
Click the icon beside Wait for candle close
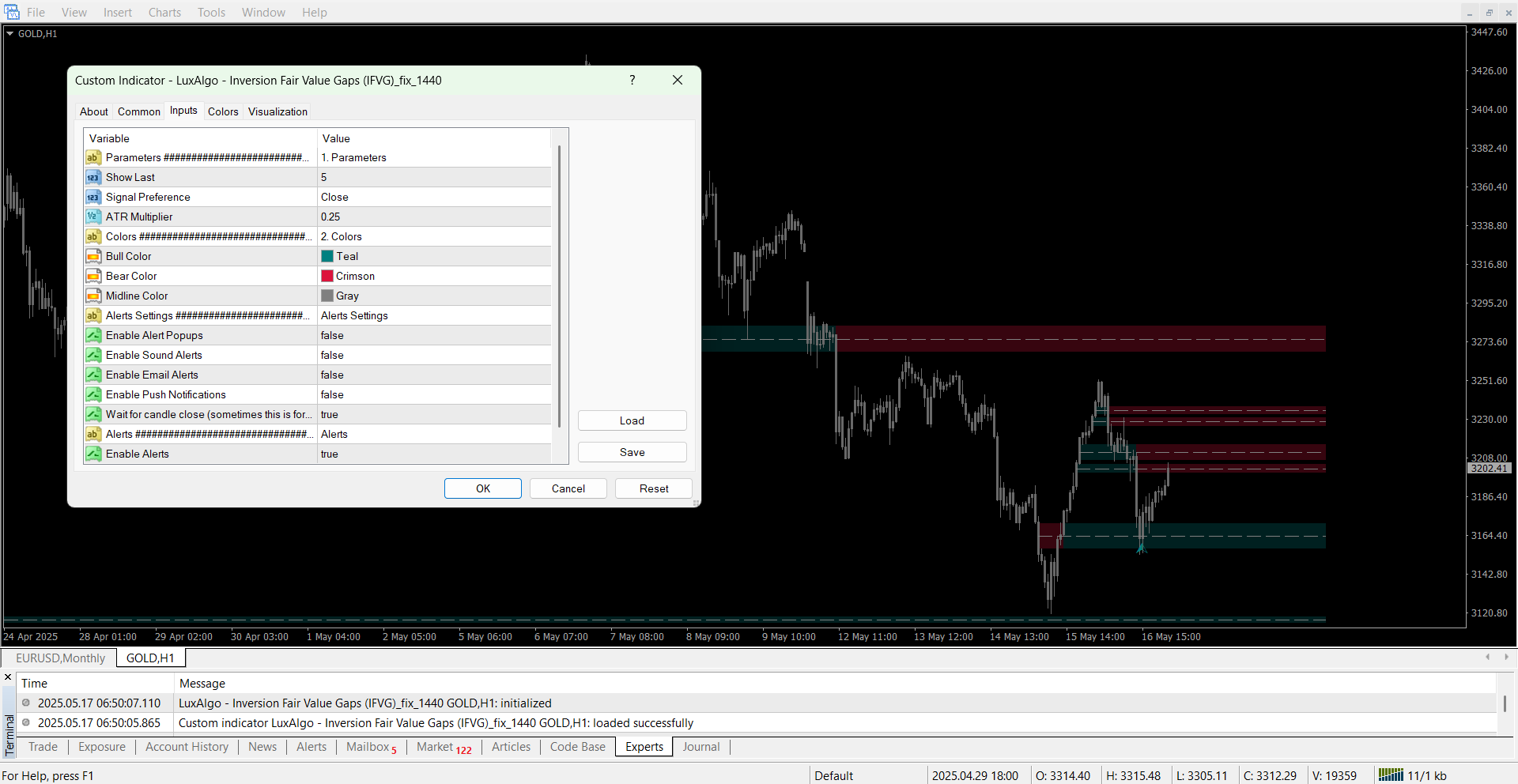93,414
